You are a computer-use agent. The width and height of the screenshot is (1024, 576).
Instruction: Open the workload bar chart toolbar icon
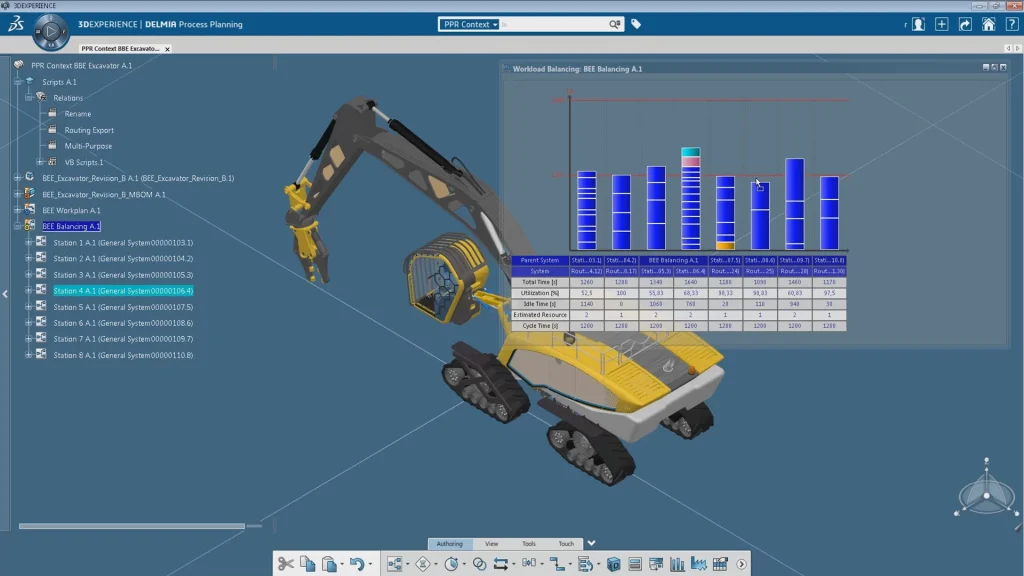tap(677, 564)
